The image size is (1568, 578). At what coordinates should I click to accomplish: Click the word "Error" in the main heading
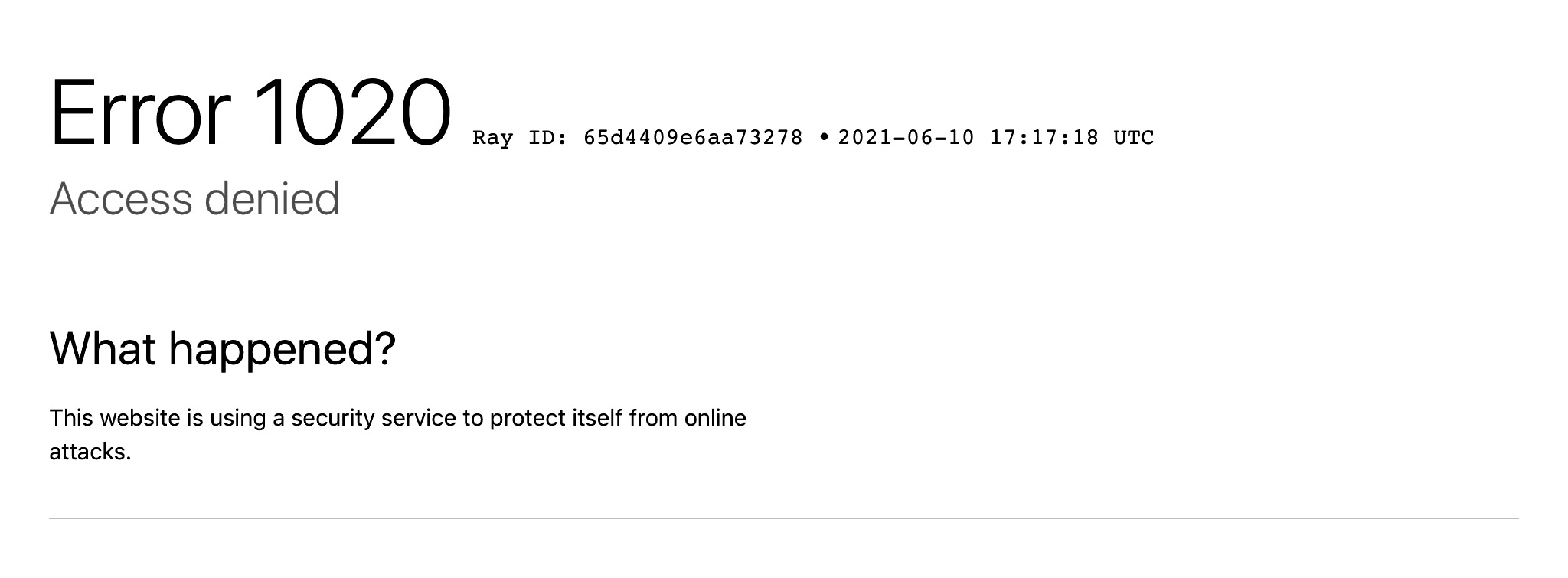click(x=139, y=113)
